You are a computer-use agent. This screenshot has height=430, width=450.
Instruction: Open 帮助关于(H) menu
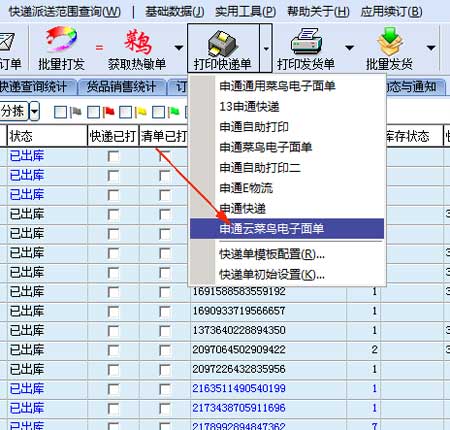(318, 12)
